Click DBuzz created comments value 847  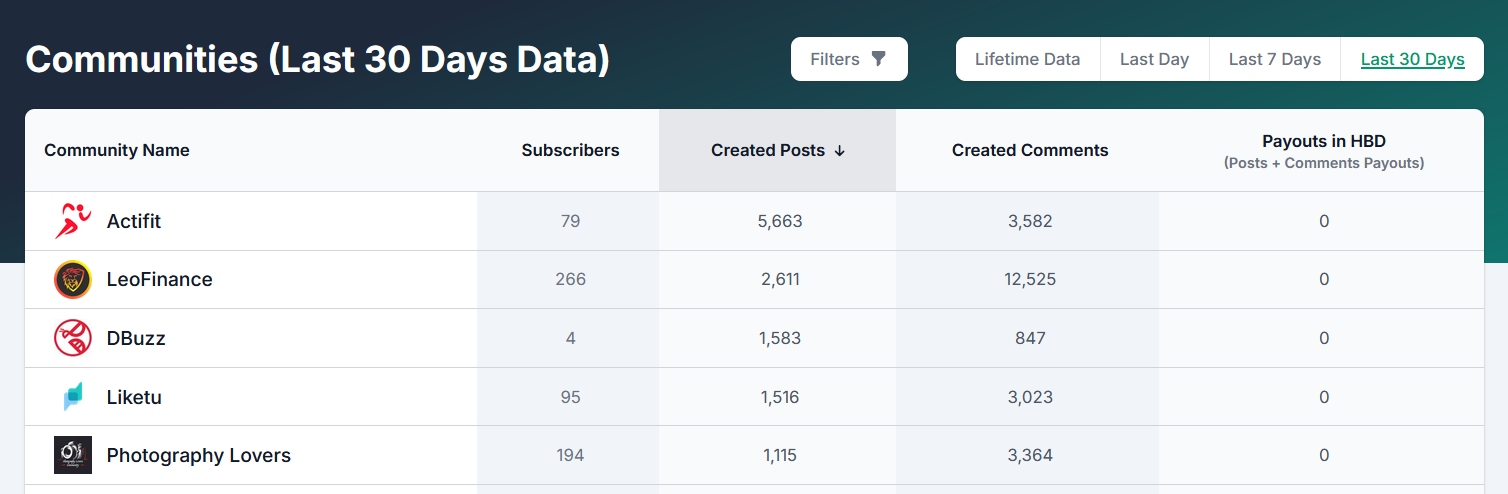(1030, 338)
